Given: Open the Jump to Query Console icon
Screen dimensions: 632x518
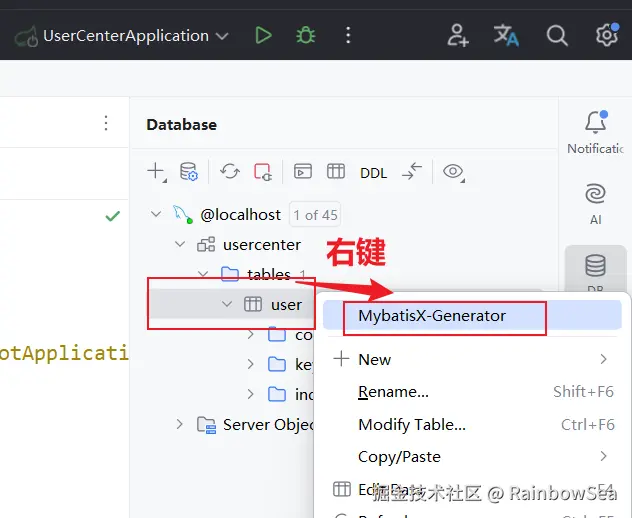Looking at the screenshot, I should tap(303, 172).
